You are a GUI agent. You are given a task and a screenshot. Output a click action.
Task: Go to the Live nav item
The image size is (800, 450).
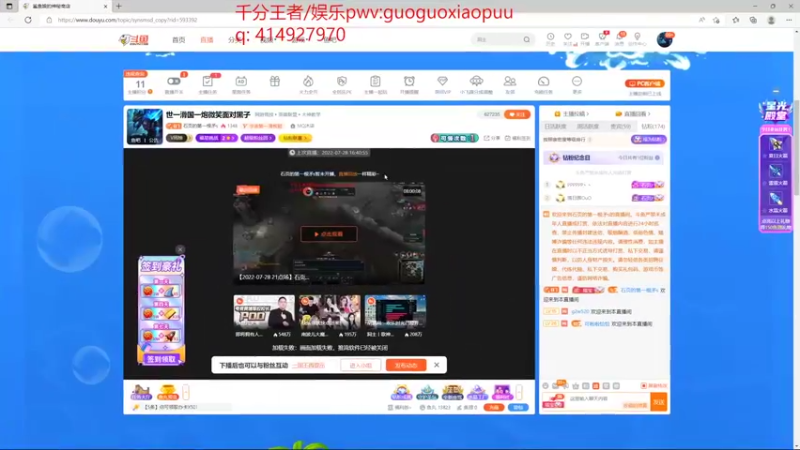207,40
